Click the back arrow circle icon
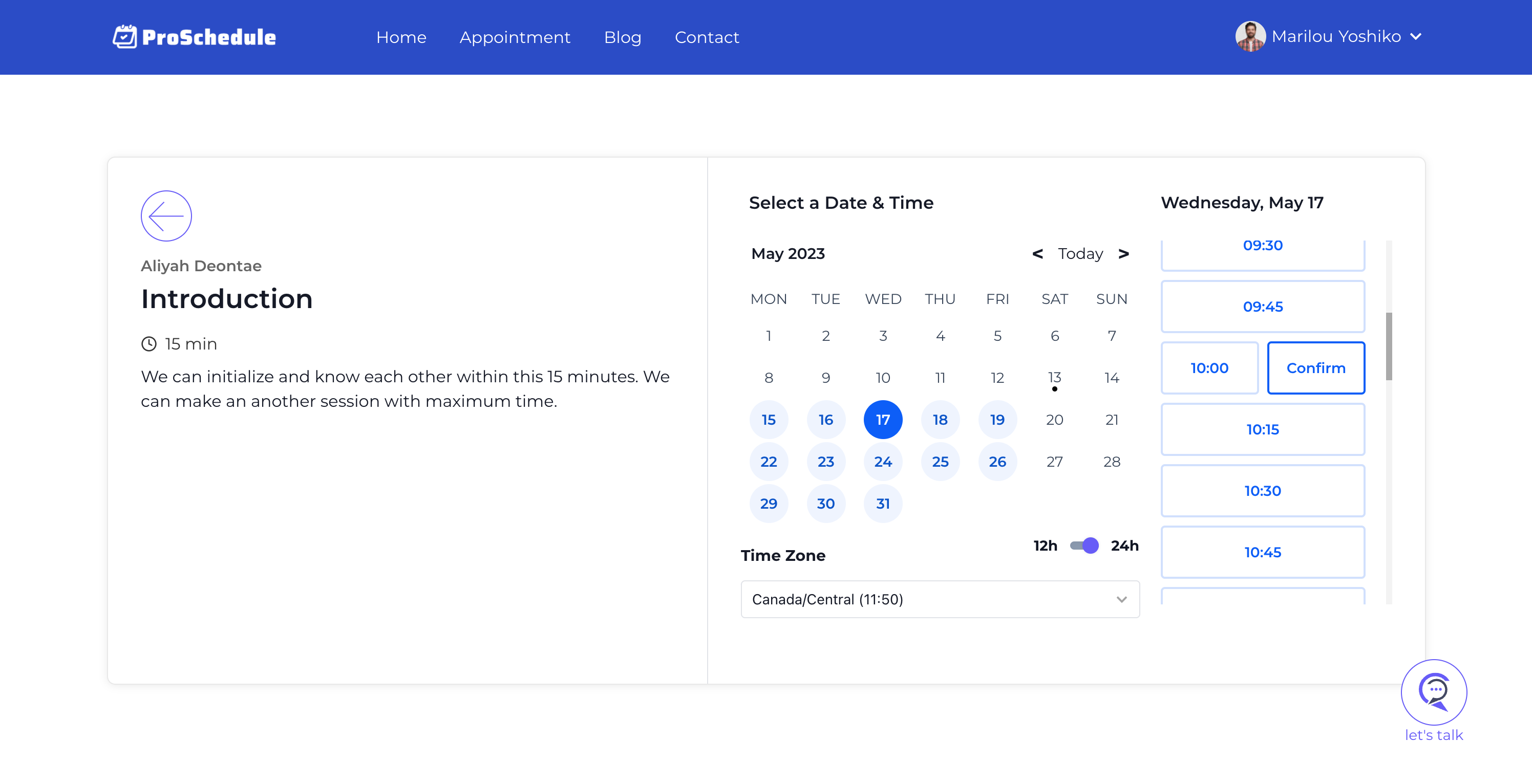Screen dimensions: 1532x784 [x=166, y=216]
